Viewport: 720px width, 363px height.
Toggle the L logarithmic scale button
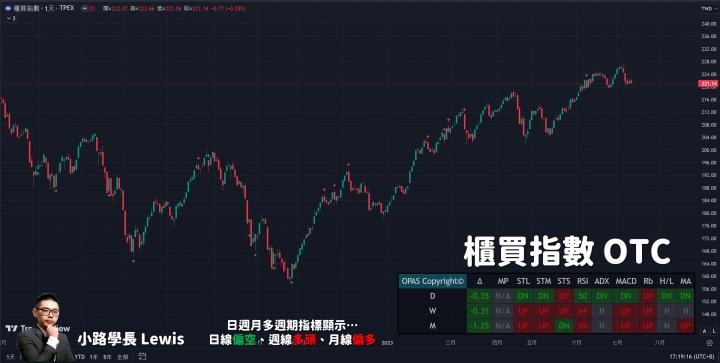tap(714, 331)
